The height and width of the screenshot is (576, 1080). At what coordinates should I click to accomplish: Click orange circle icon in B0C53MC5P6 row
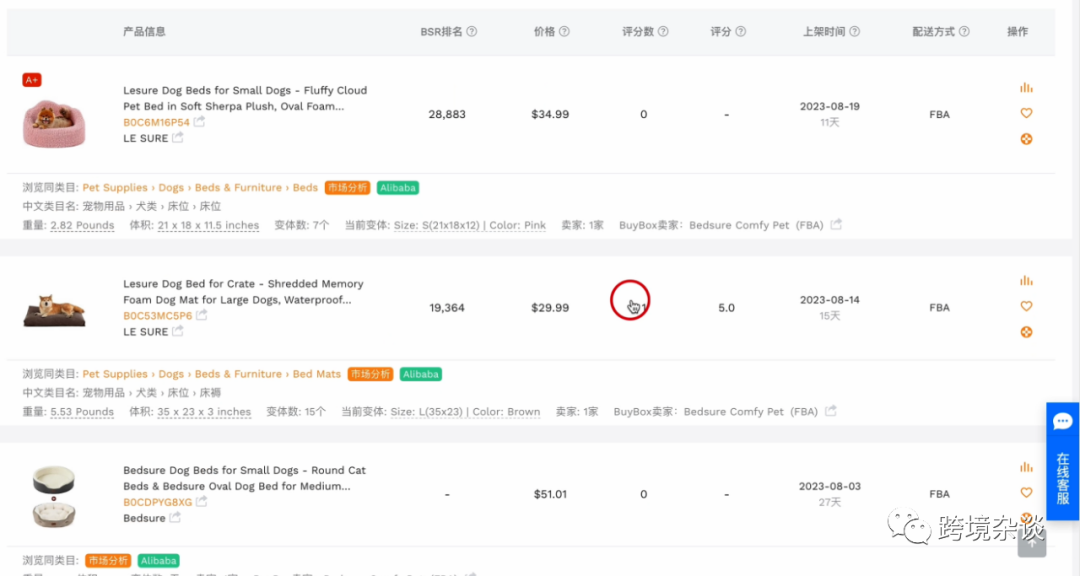(1026, 332)
